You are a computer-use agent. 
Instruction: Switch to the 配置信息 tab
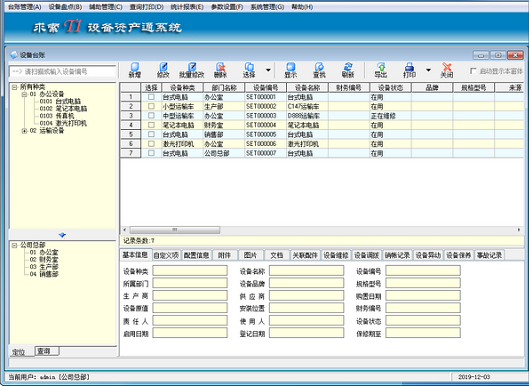pyautogui.click(x=196, y=255)
